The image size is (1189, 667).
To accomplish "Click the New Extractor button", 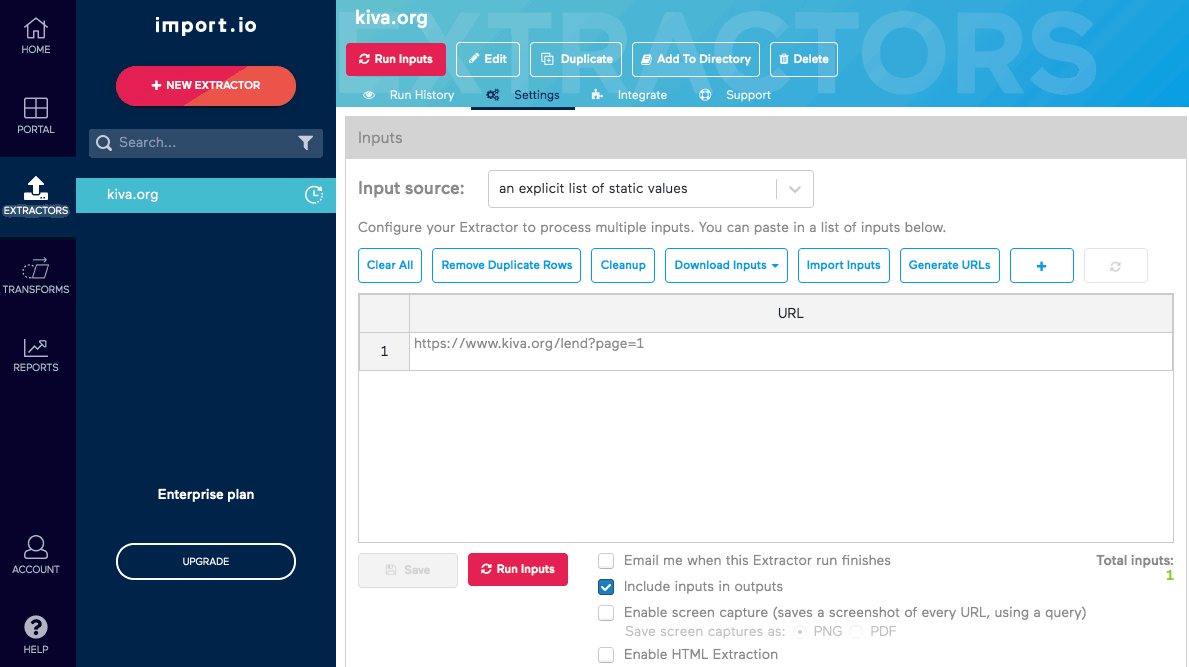I will [206, 86].
